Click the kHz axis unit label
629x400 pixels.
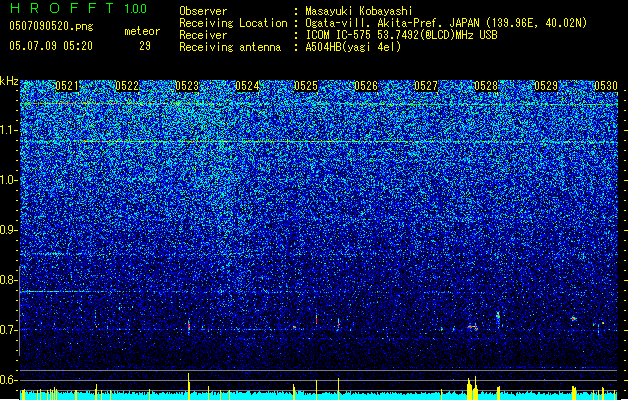pyautogui.click(x=9, y=81)
